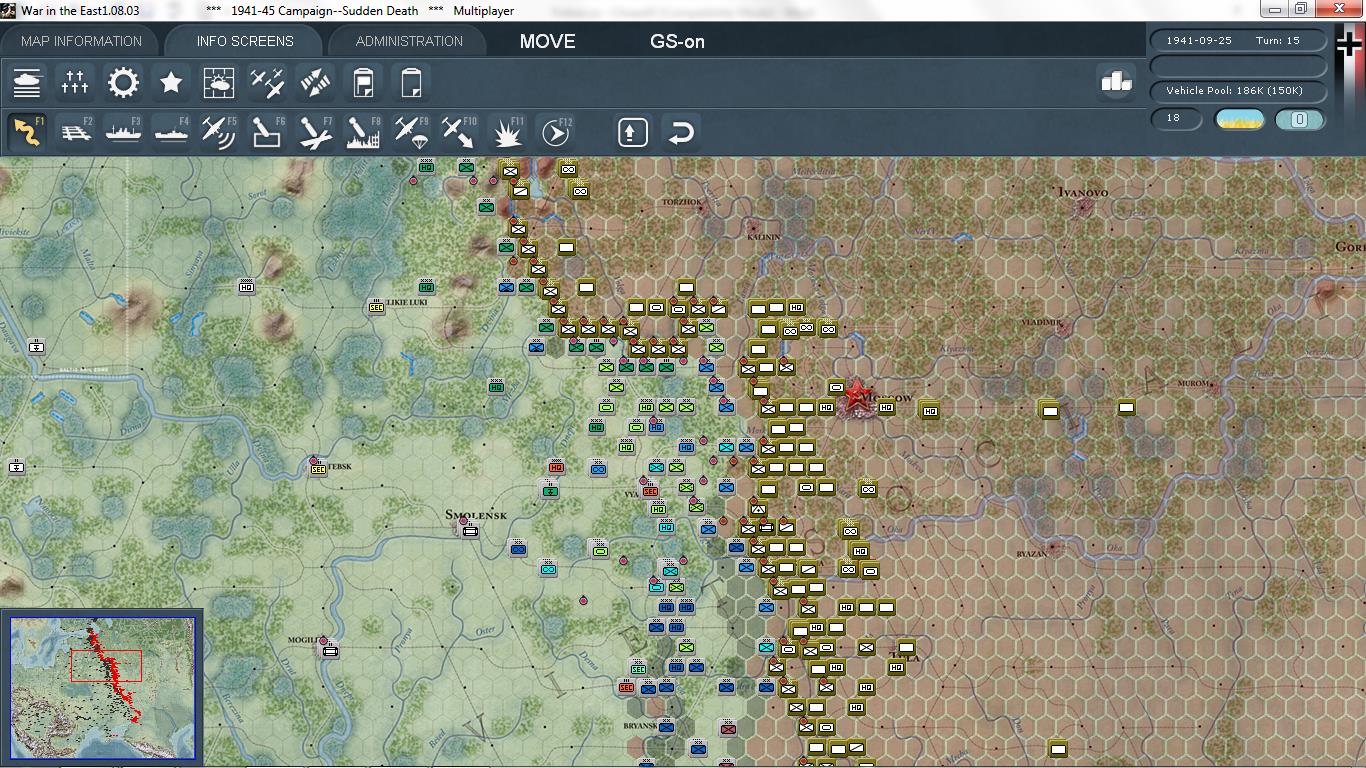Toggle the F11 battle sites display

[x=507, y=131]
